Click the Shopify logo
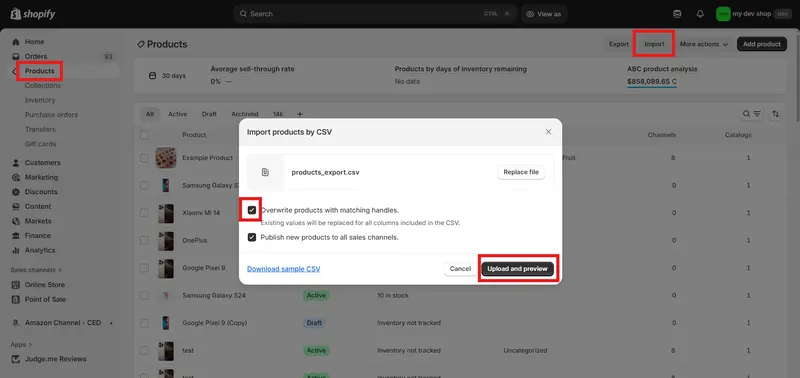The width and height of the screenshot is (800, 378). coord(33,14)
